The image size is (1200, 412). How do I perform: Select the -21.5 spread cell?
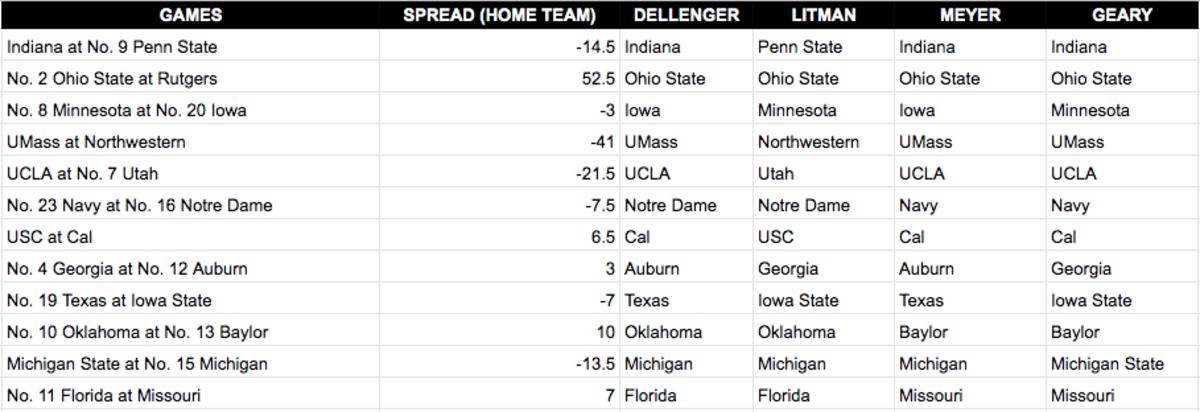(590, 174)
